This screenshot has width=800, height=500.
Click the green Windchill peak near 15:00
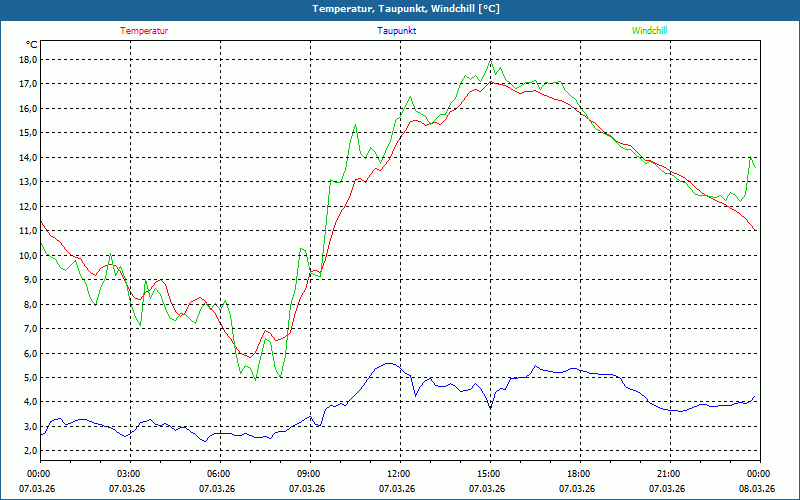(490, 62)
